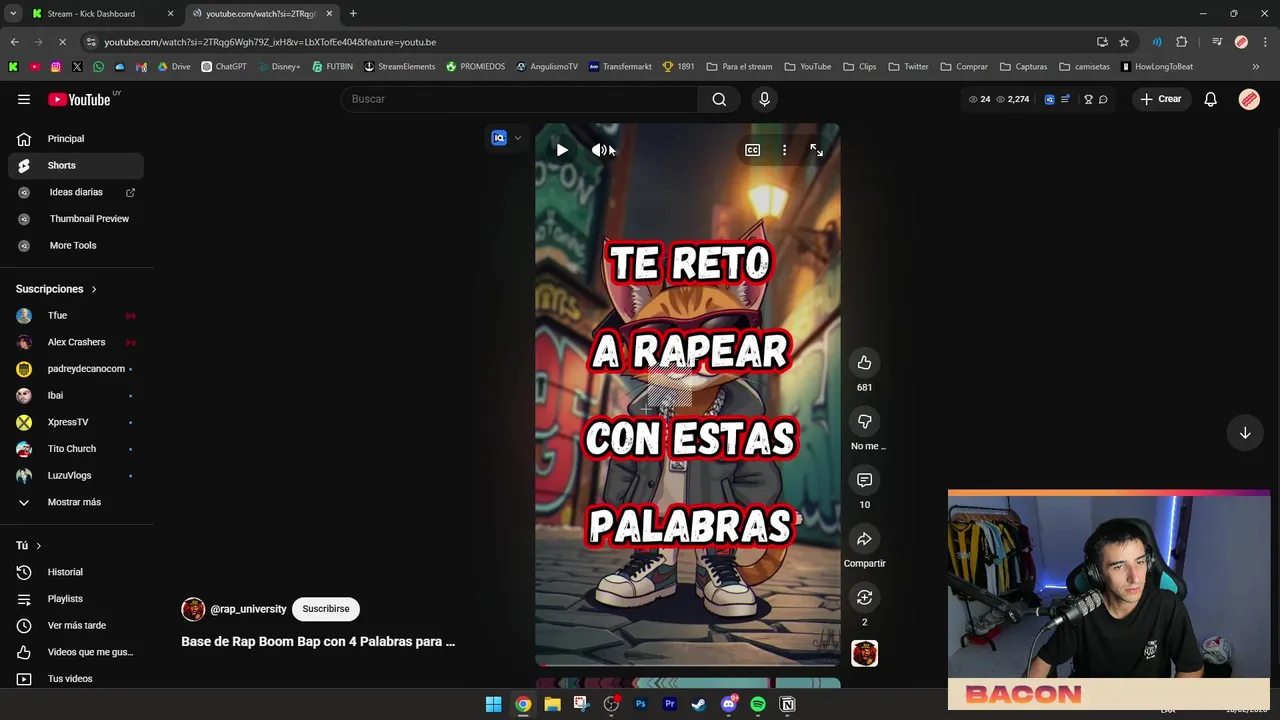Click the search magnifier button
Viewport: 1280px width, 720px height.
pos(719,99)
